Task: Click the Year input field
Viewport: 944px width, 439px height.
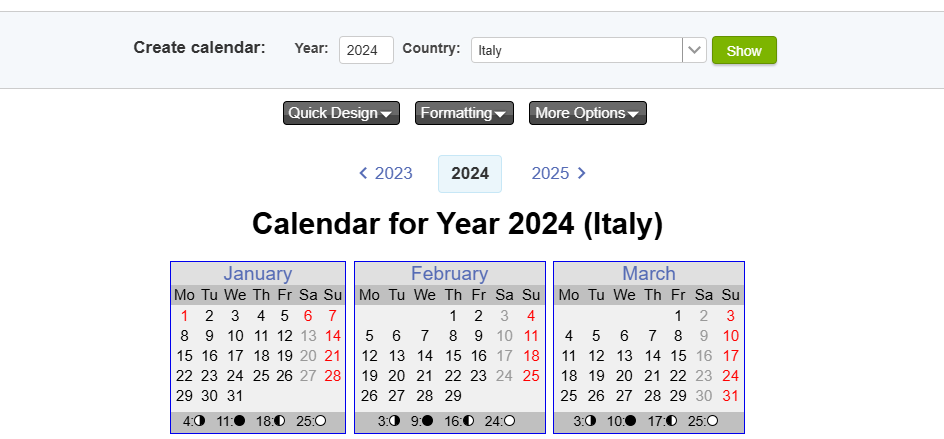Action: [x=366, y=50]
